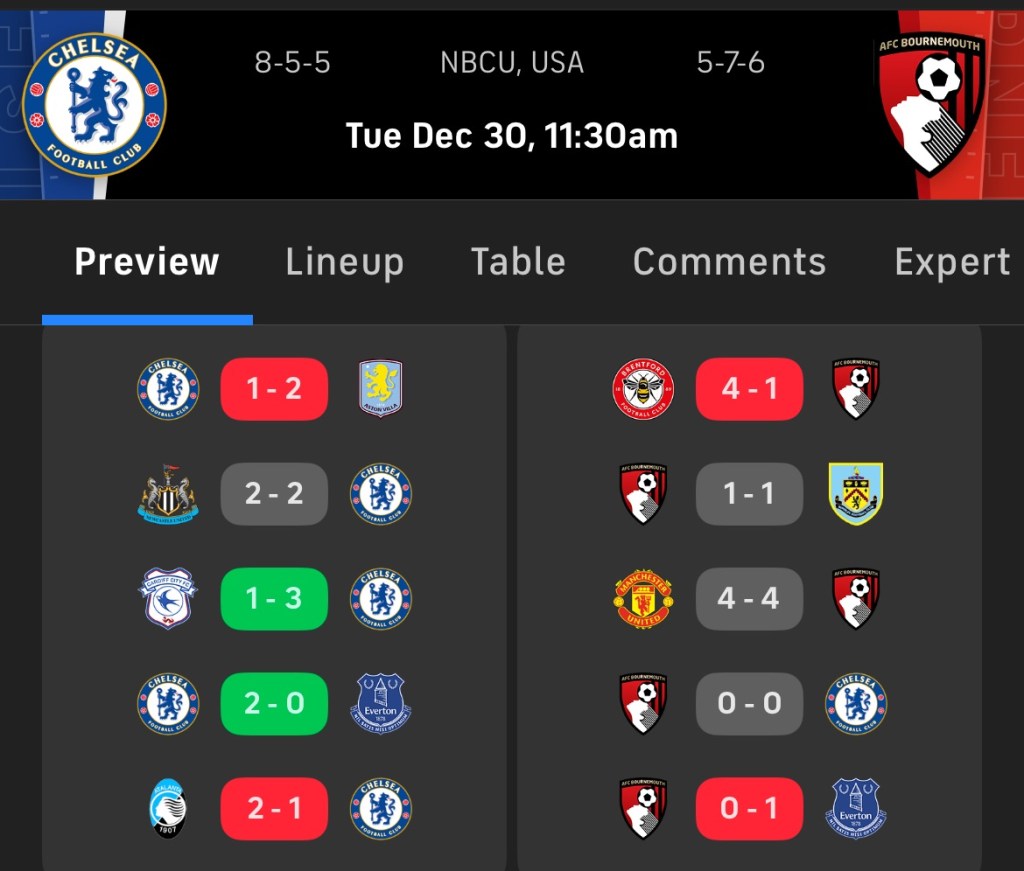Go to the Expert tab
Viewport: 1024px width, 871px height.
point(952,262)
